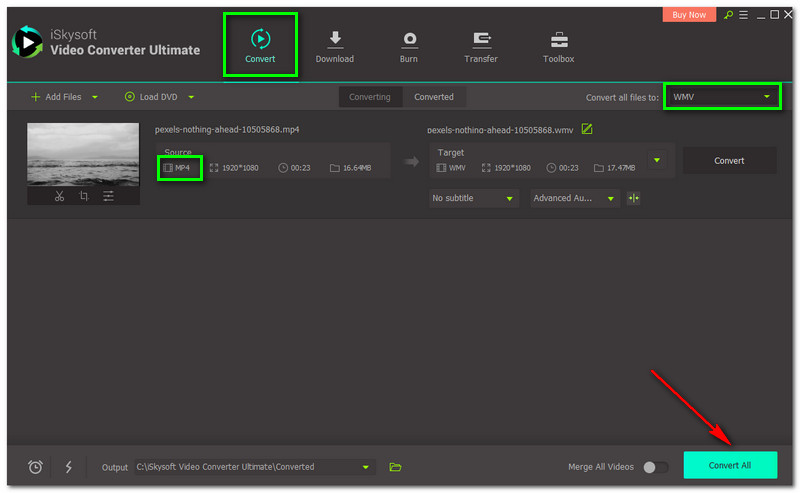The height and width of the screenshot is (493, 800).
Task: Open the No subtitle dropdown
Action: coord(473,198)
